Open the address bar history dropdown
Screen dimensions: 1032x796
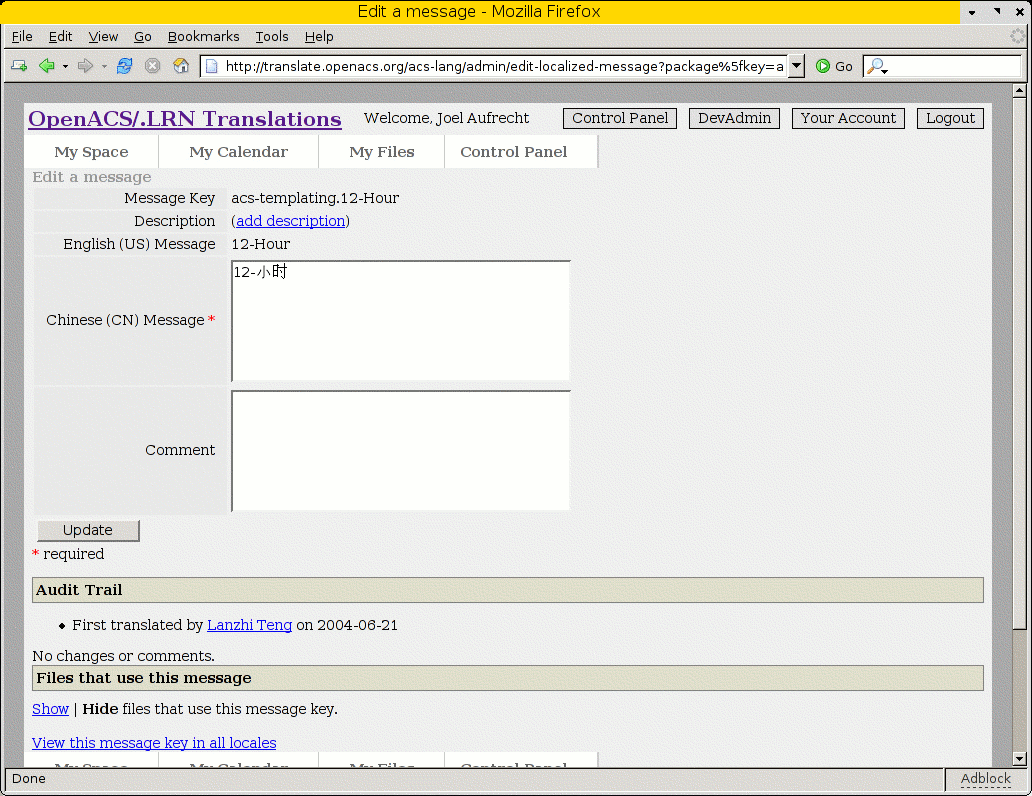coord(796,66)
